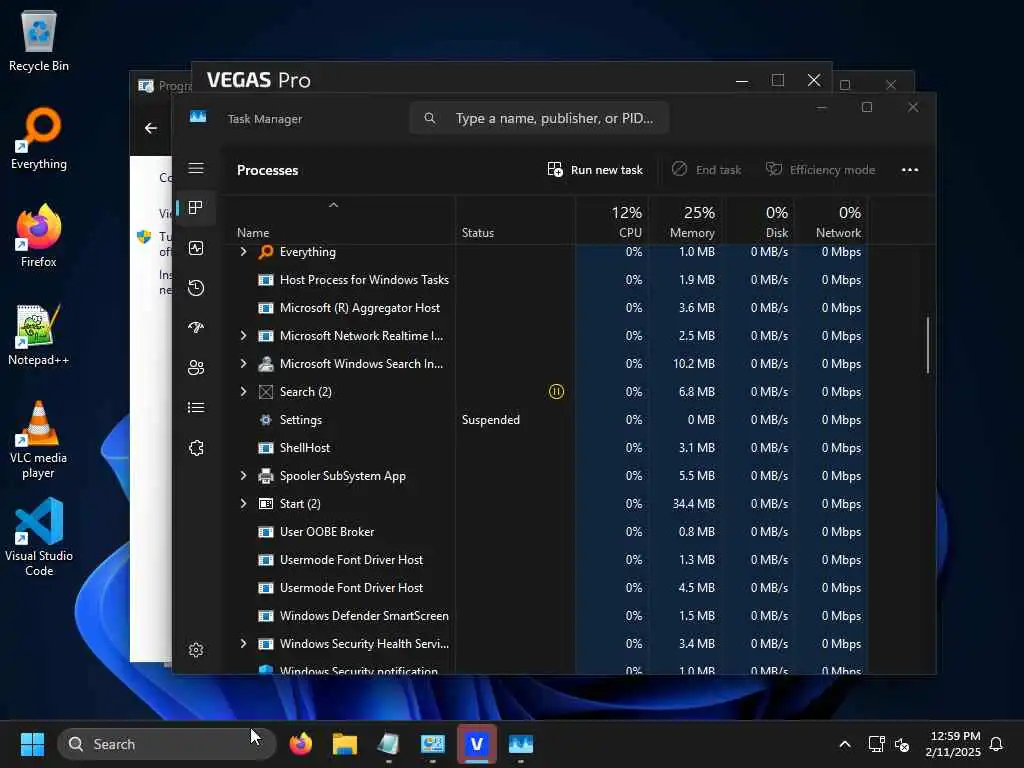The height and width of the screenshot is (768, 1024).
Task: Click the taskbar Search box
Action: coord(167,744)
